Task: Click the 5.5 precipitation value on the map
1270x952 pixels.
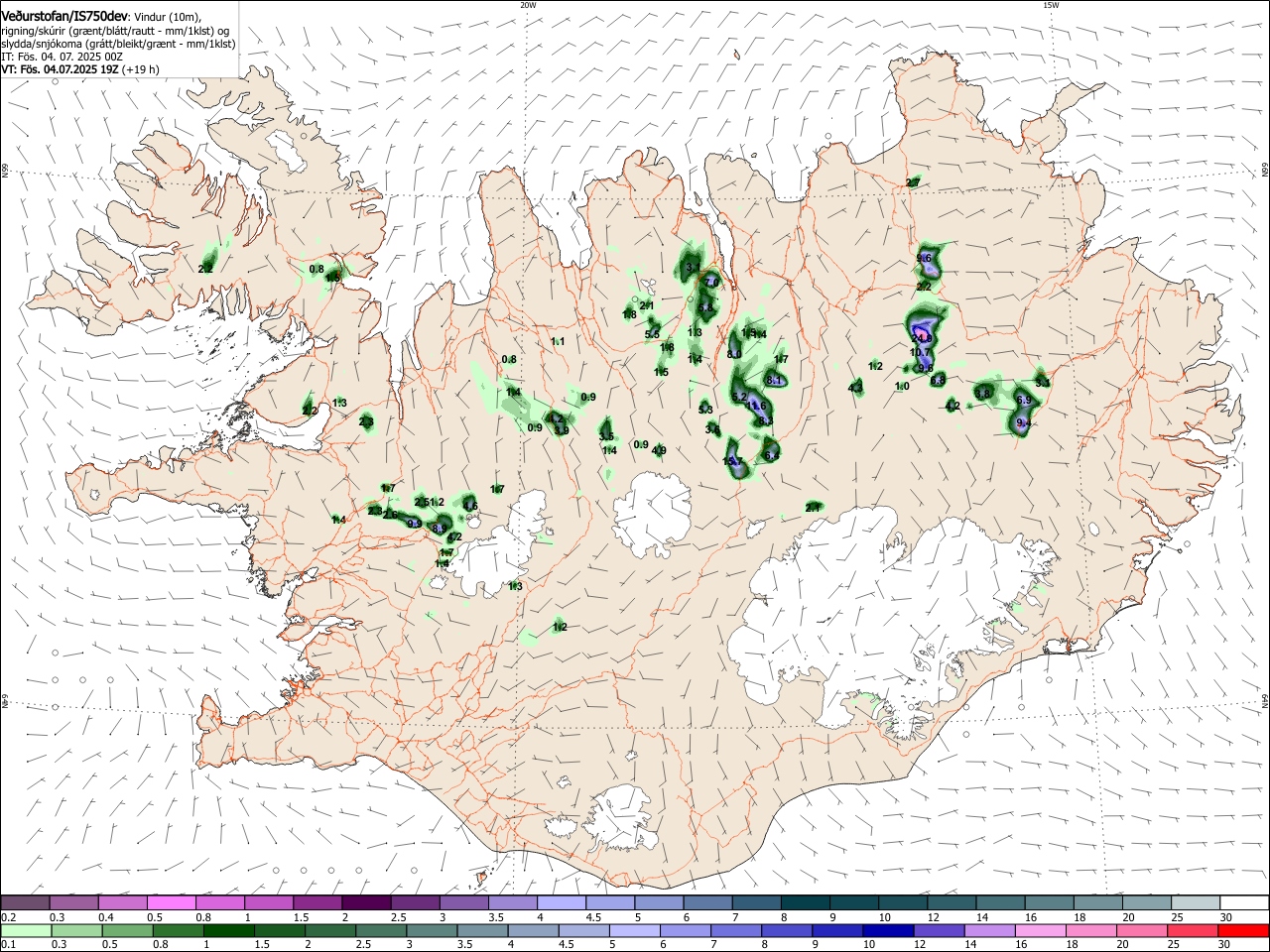Action: [652, 334]
